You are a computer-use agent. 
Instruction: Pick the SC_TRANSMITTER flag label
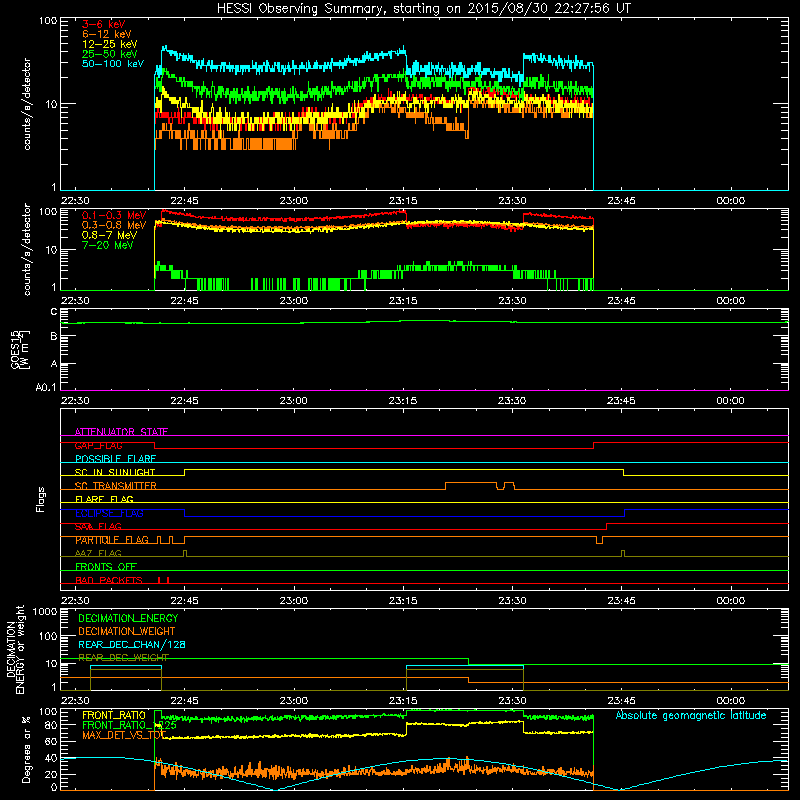pyautogui.click(x=115, y=486)
